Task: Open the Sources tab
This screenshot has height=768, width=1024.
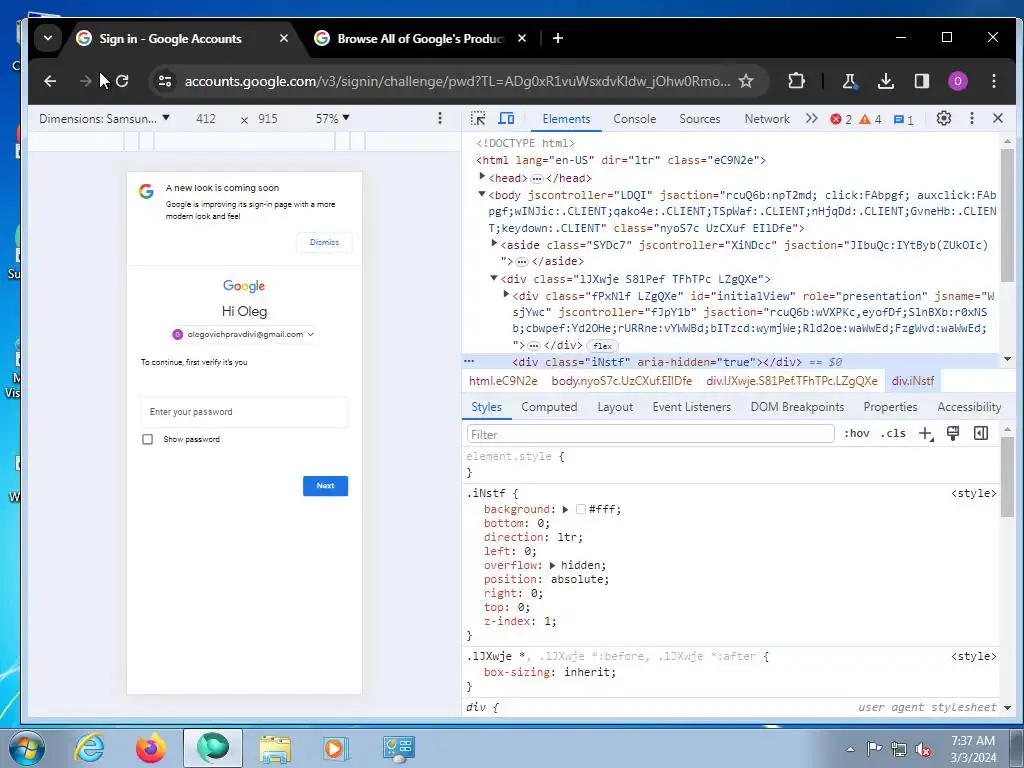Action: point(699,119)
